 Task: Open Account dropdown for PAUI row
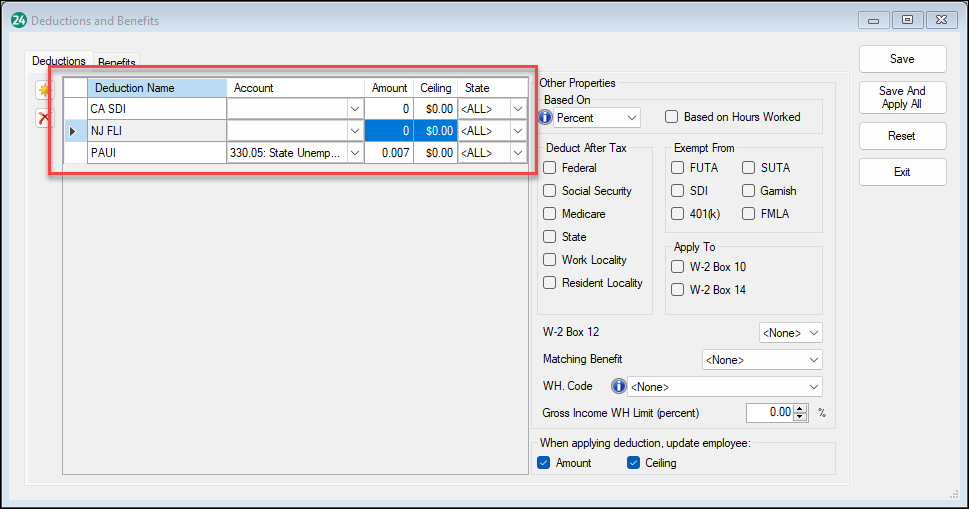(x=354, y=153)
